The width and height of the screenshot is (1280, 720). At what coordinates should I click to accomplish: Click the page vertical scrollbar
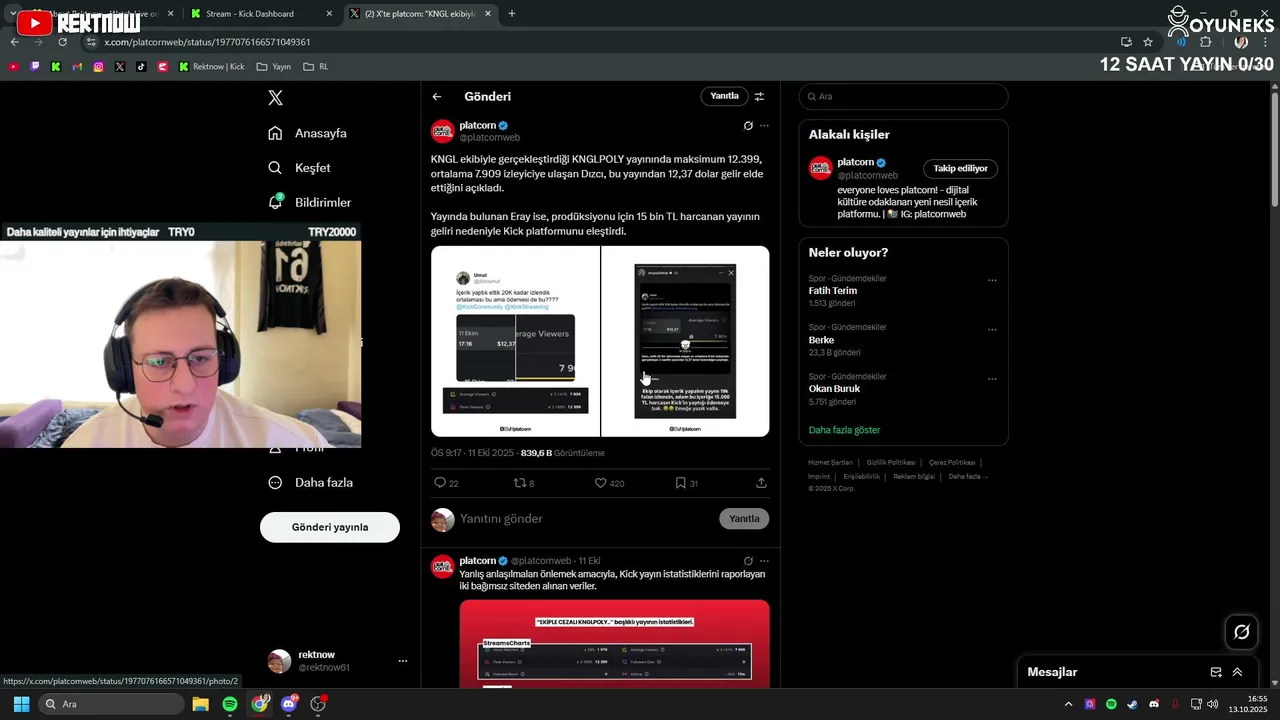[1275, 150]
